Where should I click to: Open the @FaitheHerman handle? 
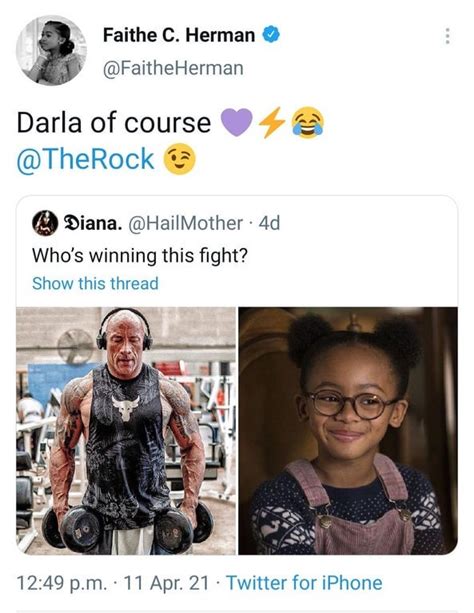pyautogui.click(x=173, y=68)
